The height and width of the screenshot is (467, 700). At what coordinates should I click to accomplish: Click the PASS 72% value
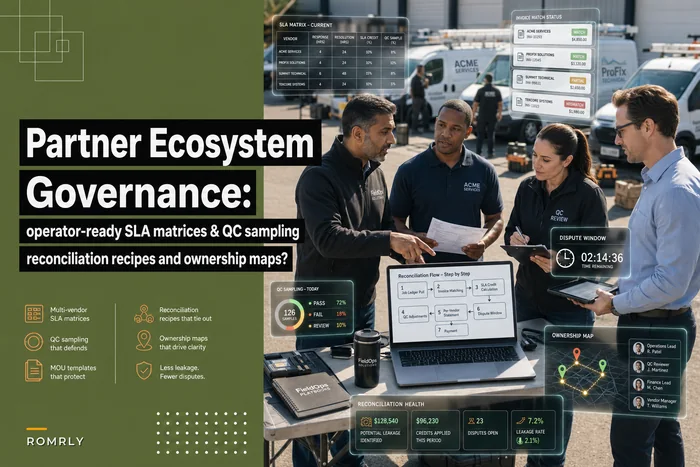tap(341, 303)
